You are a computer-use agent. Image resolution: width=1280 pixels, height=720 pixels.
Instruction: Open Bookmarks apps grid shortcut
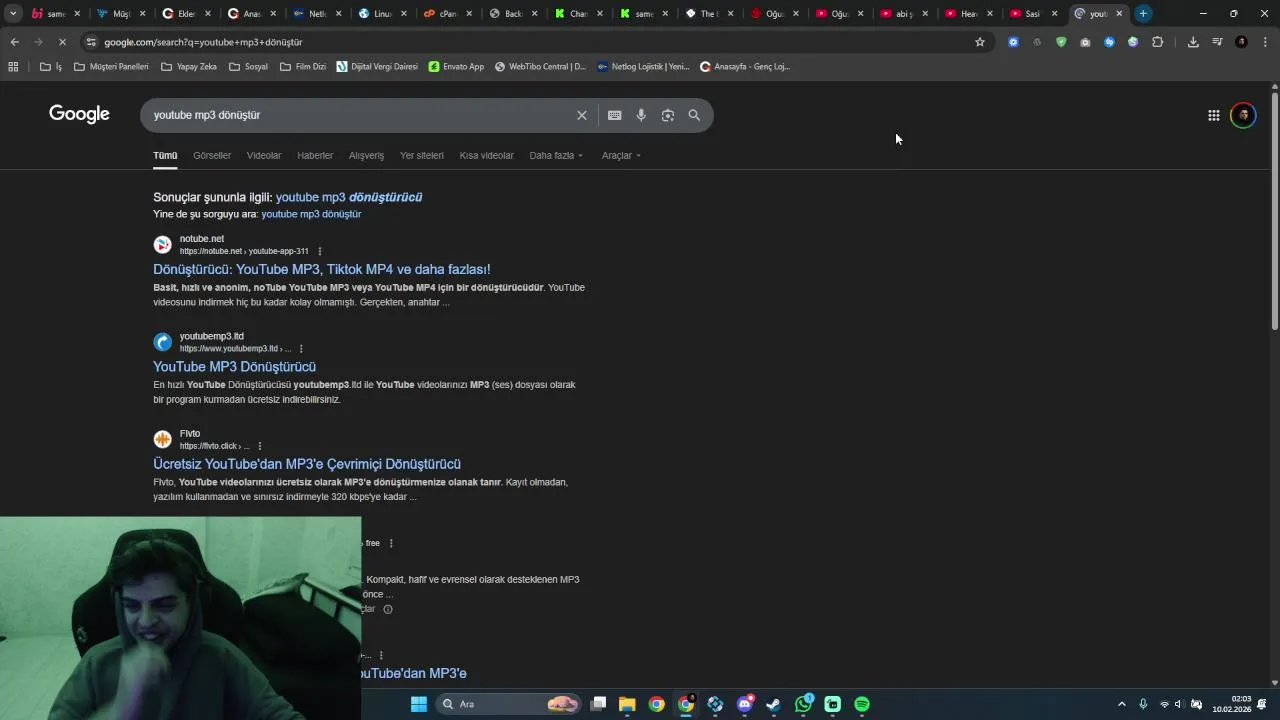tap(13, 67)
